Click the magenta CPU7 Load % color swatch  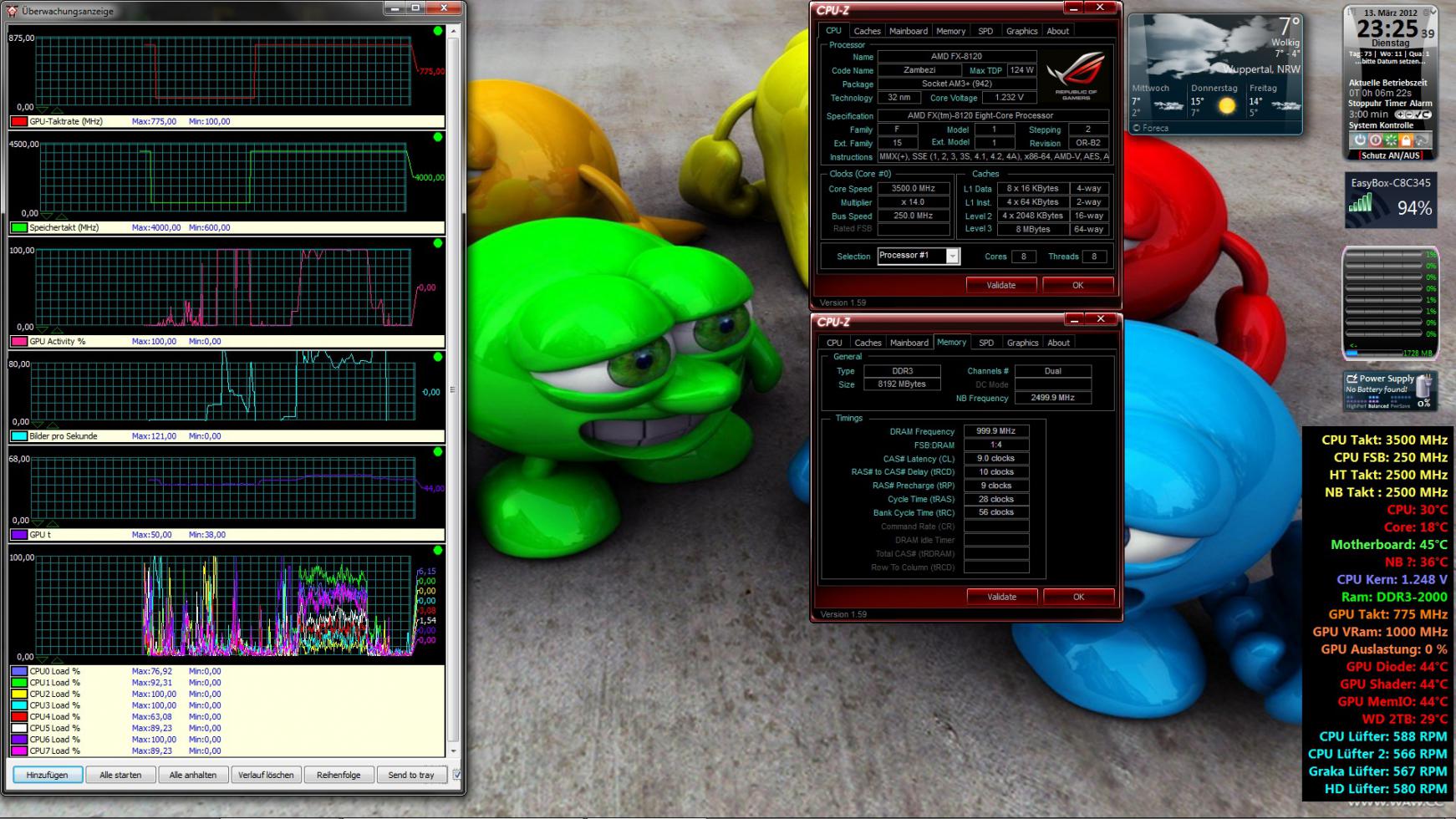[18, 750]
